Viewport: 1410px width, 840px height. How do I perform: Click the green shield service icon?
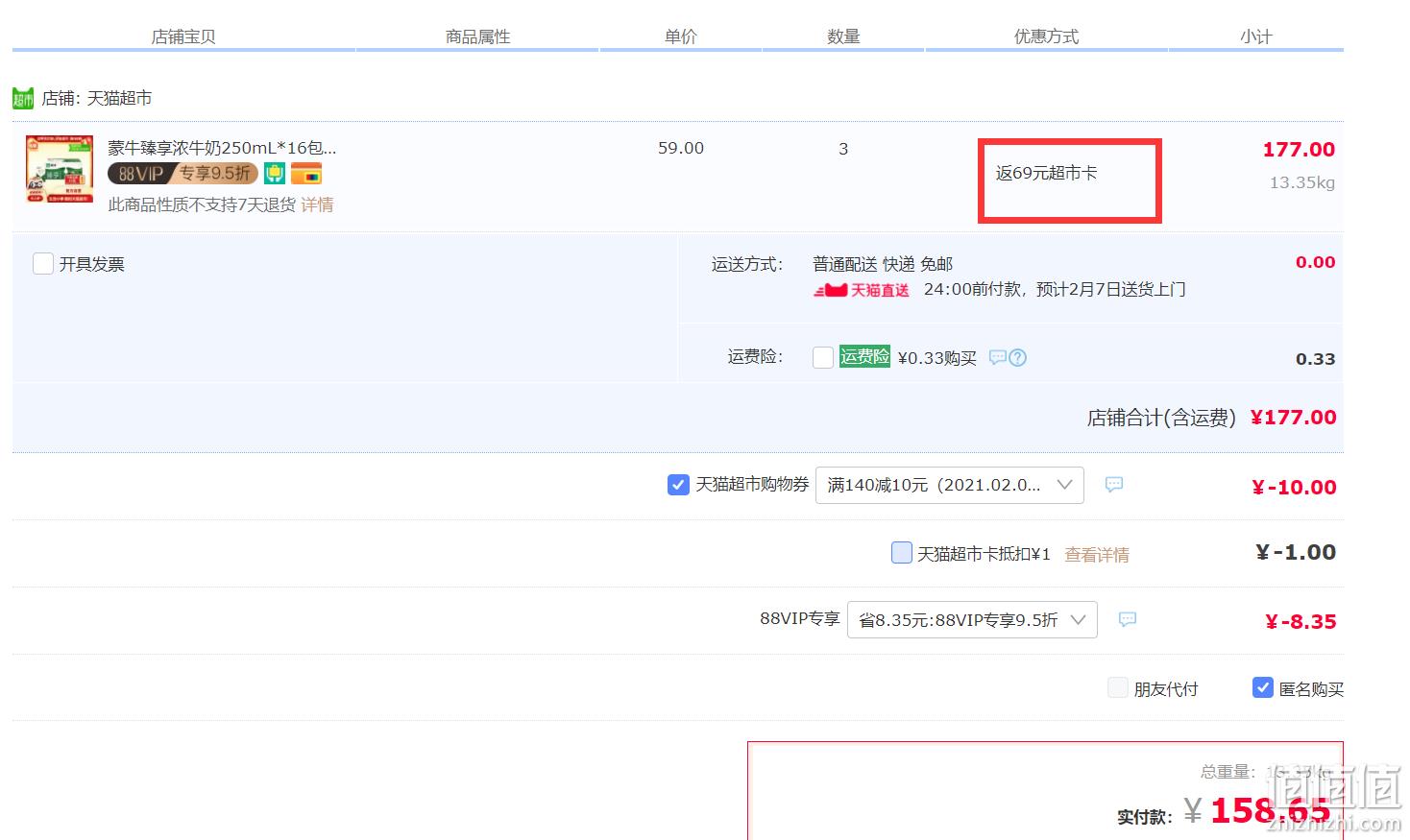point(275,174)
